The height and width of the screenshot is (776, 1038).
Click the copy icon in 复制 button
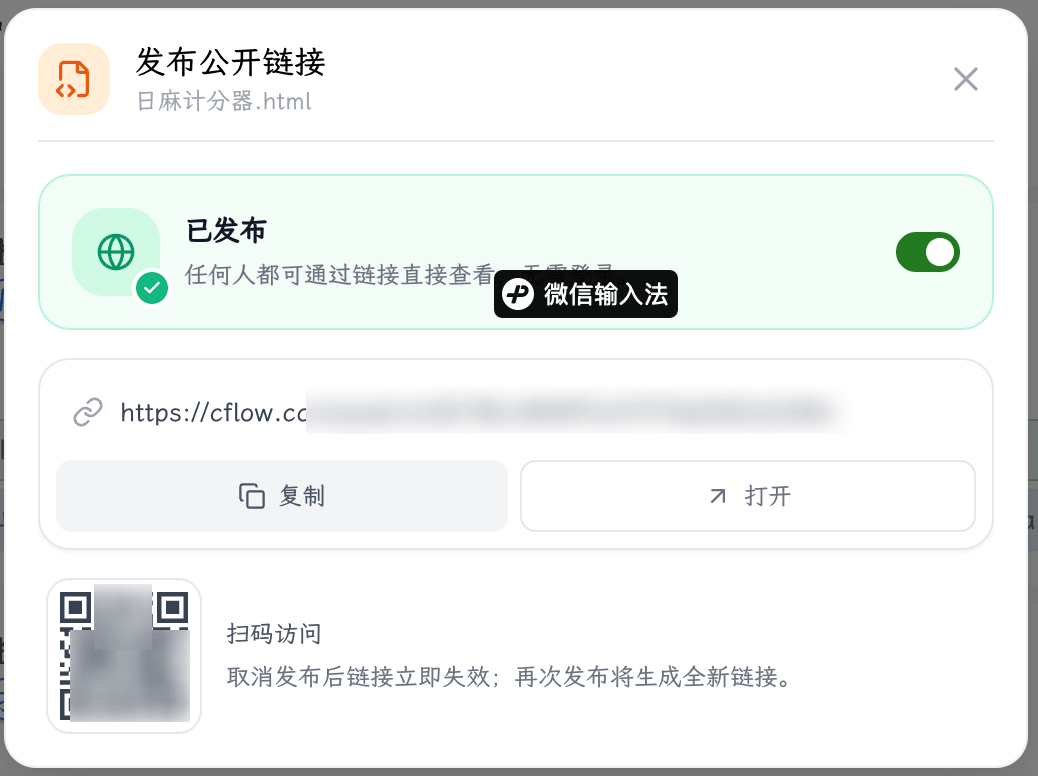(x=252, y=496)
